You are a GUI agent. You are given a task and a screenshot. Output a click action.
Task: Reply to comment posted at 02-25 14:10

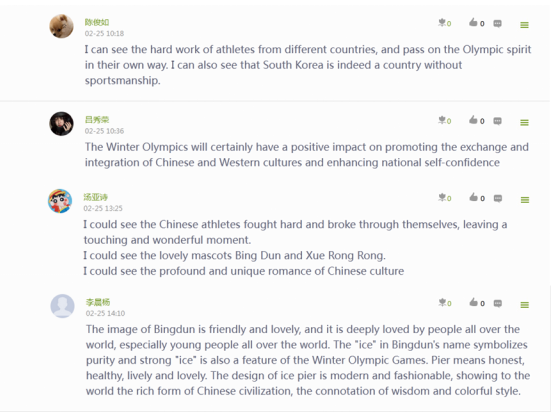pos(498,304)
